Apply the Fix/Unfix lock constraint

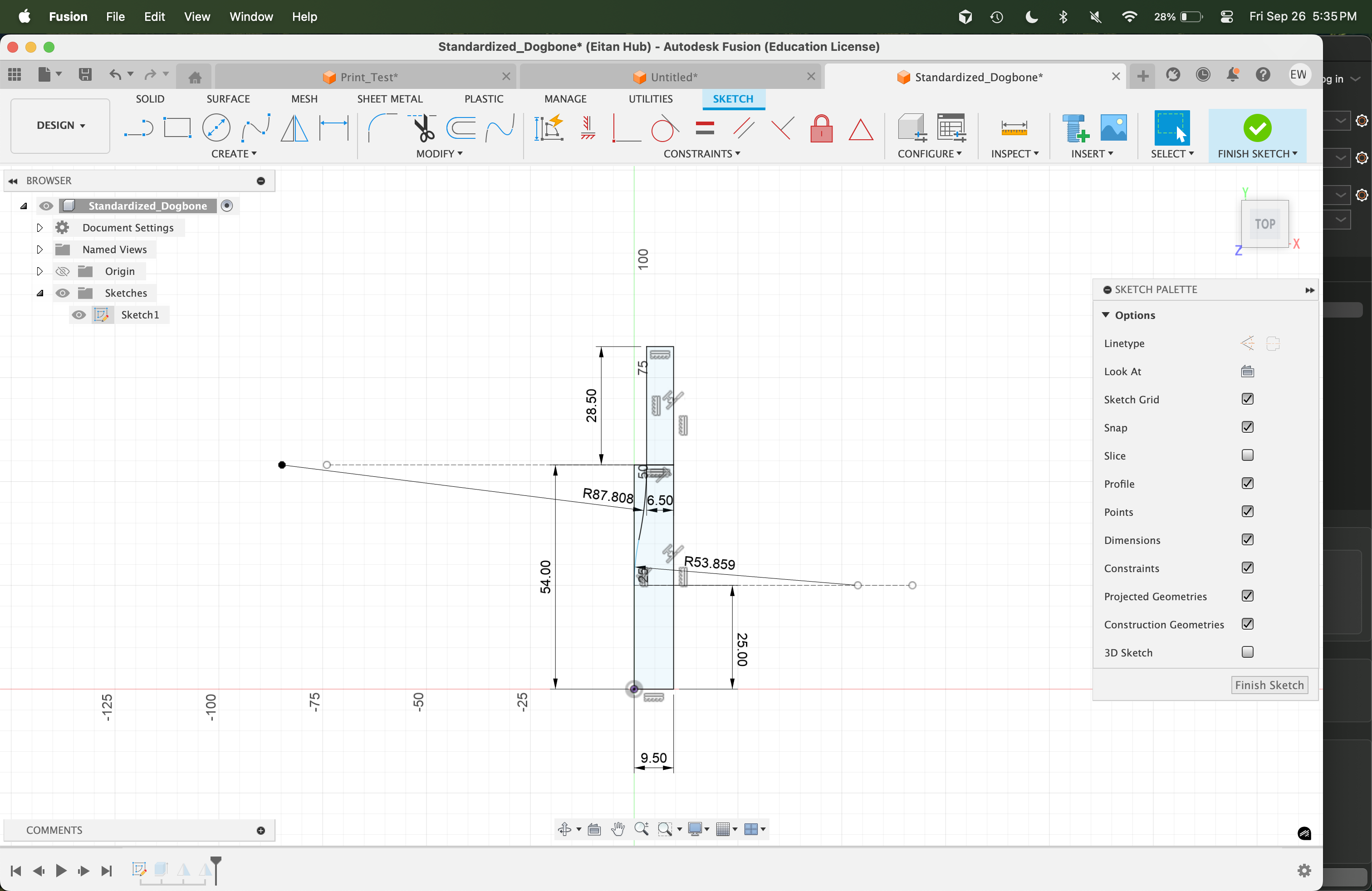pos(821,128)
